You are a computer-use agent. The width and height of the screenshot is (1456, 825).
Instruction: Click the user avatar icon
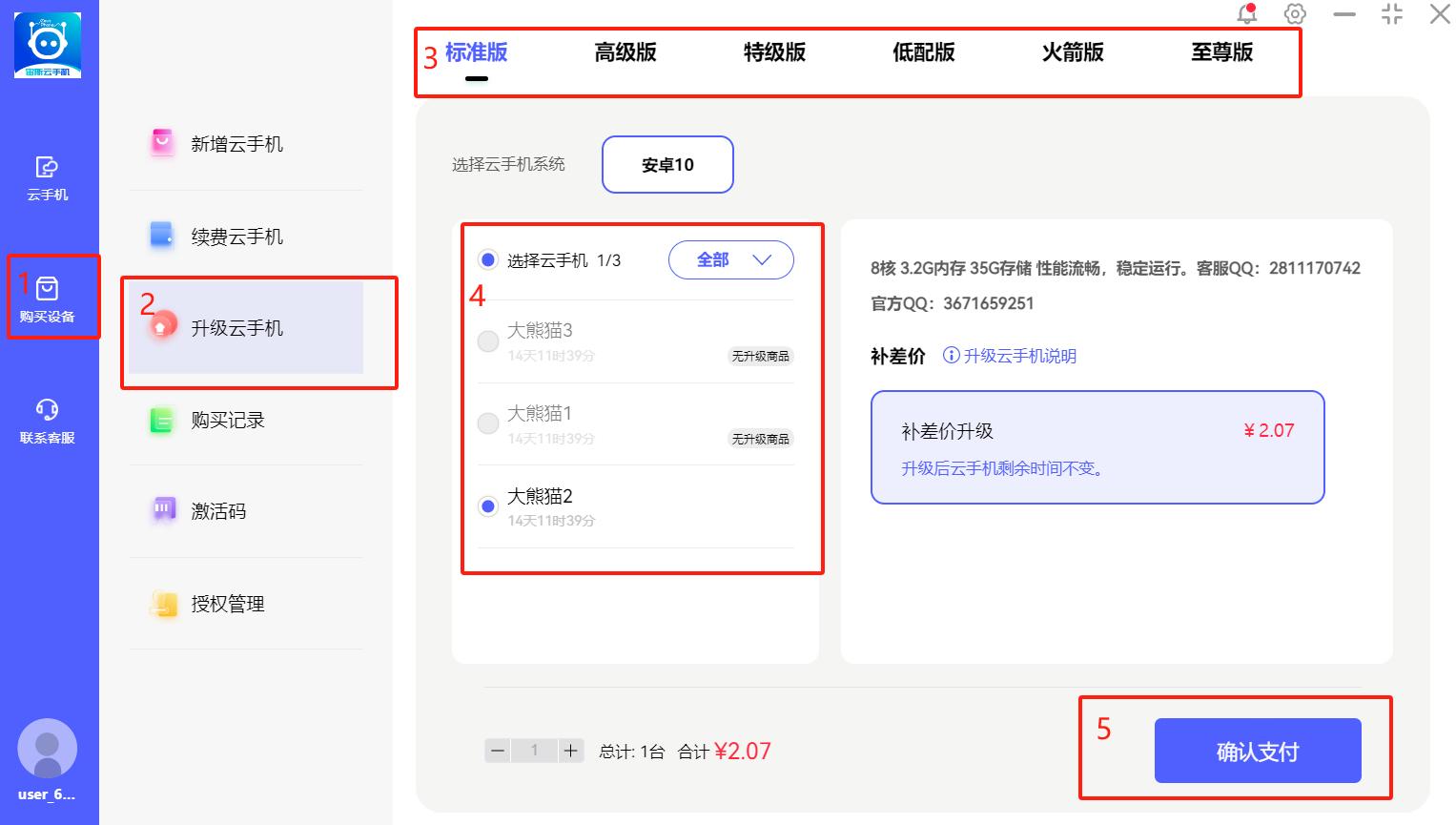(x=47, y=749)
